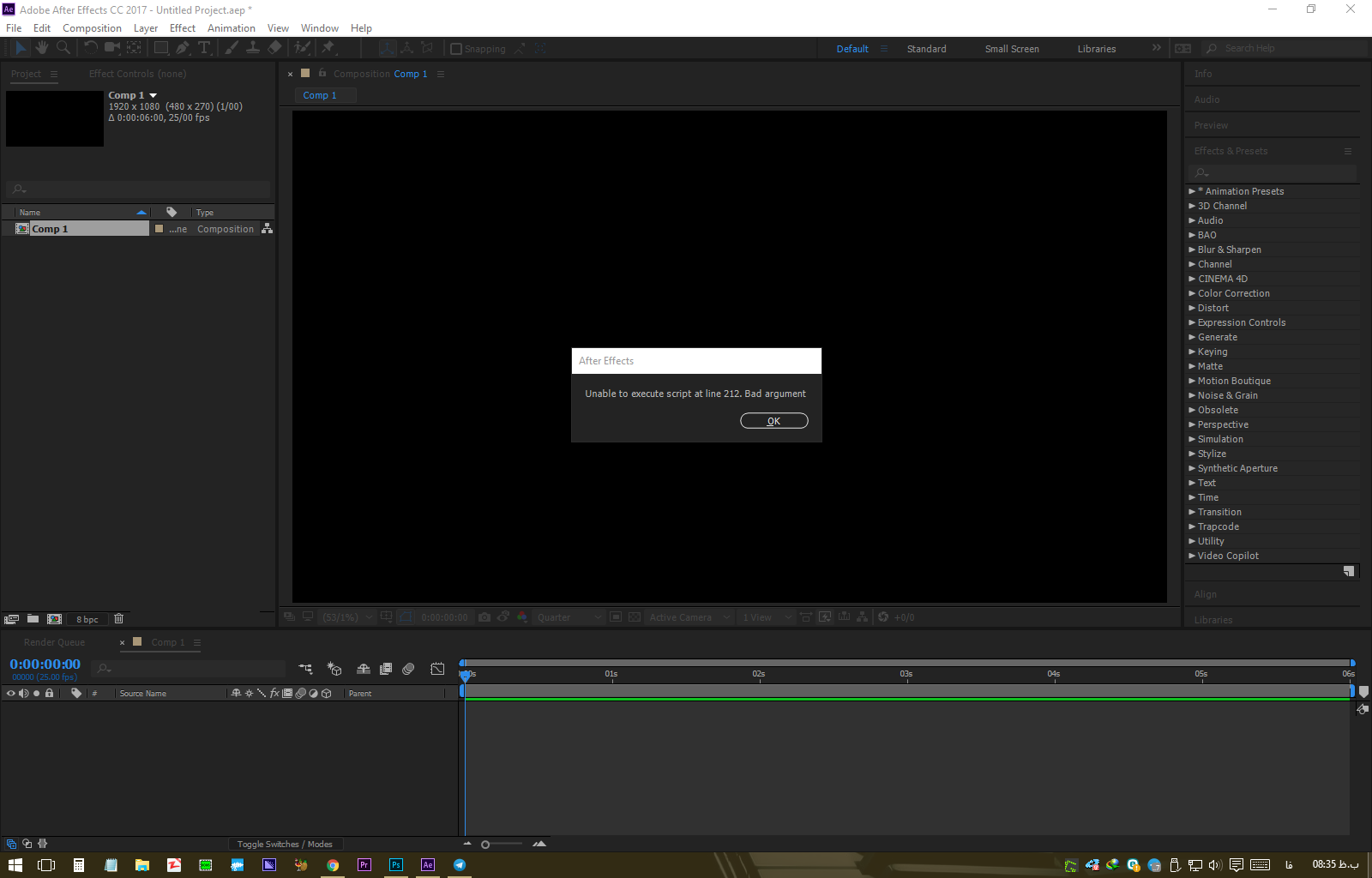
Task: Open Premiere Pro from the Windows taskbar
Action: click(x=364, y=865)
